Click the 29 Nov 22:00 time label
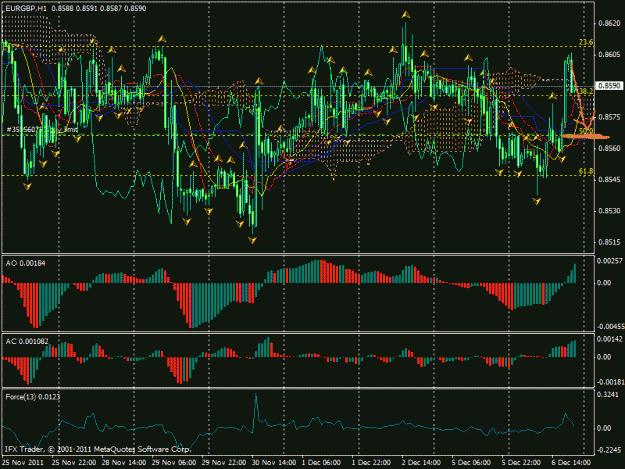 pyautogui.click(x=224, y=463)
